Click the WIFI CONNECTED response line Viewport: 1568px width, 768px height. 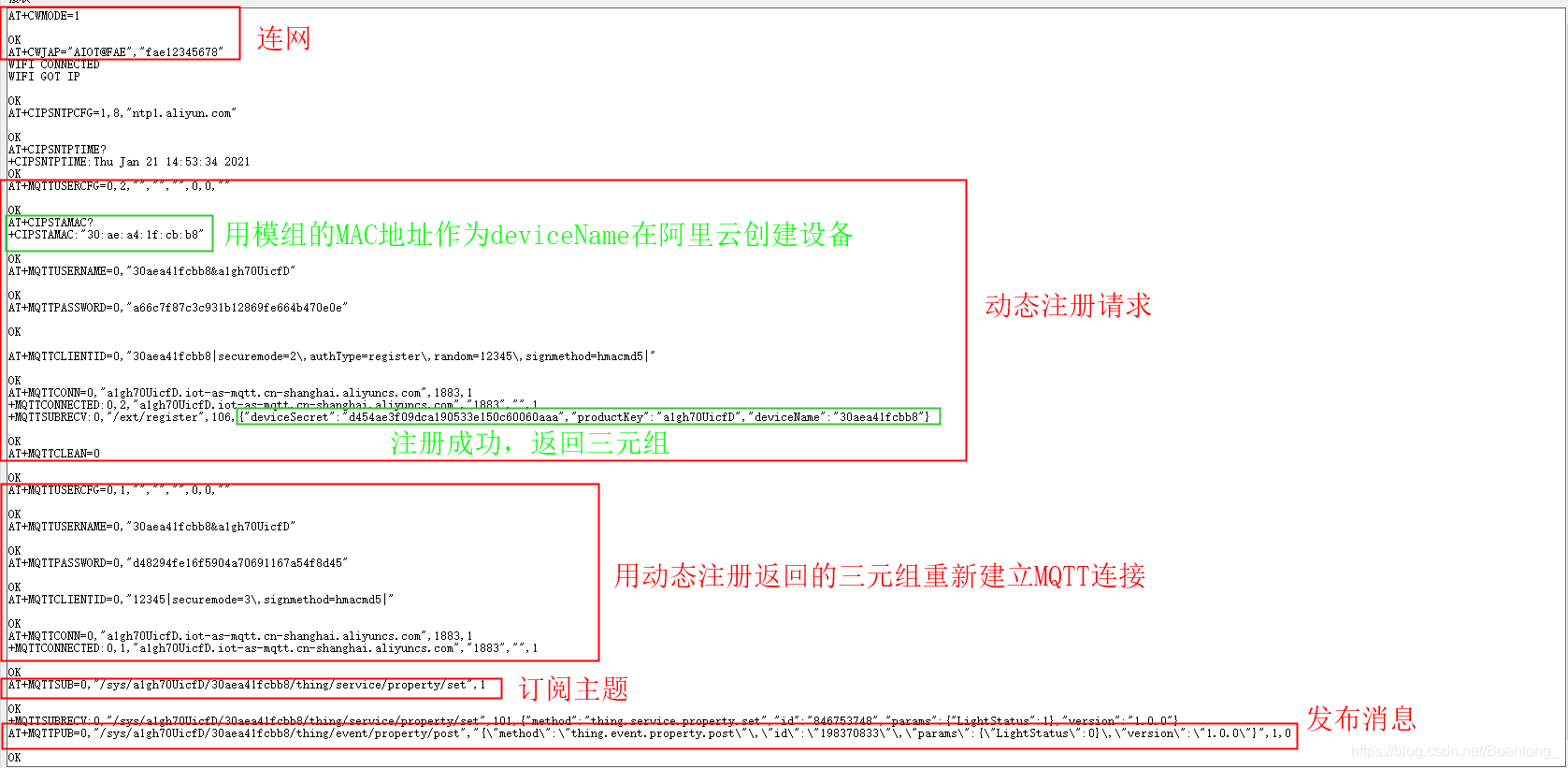point(54,65)
